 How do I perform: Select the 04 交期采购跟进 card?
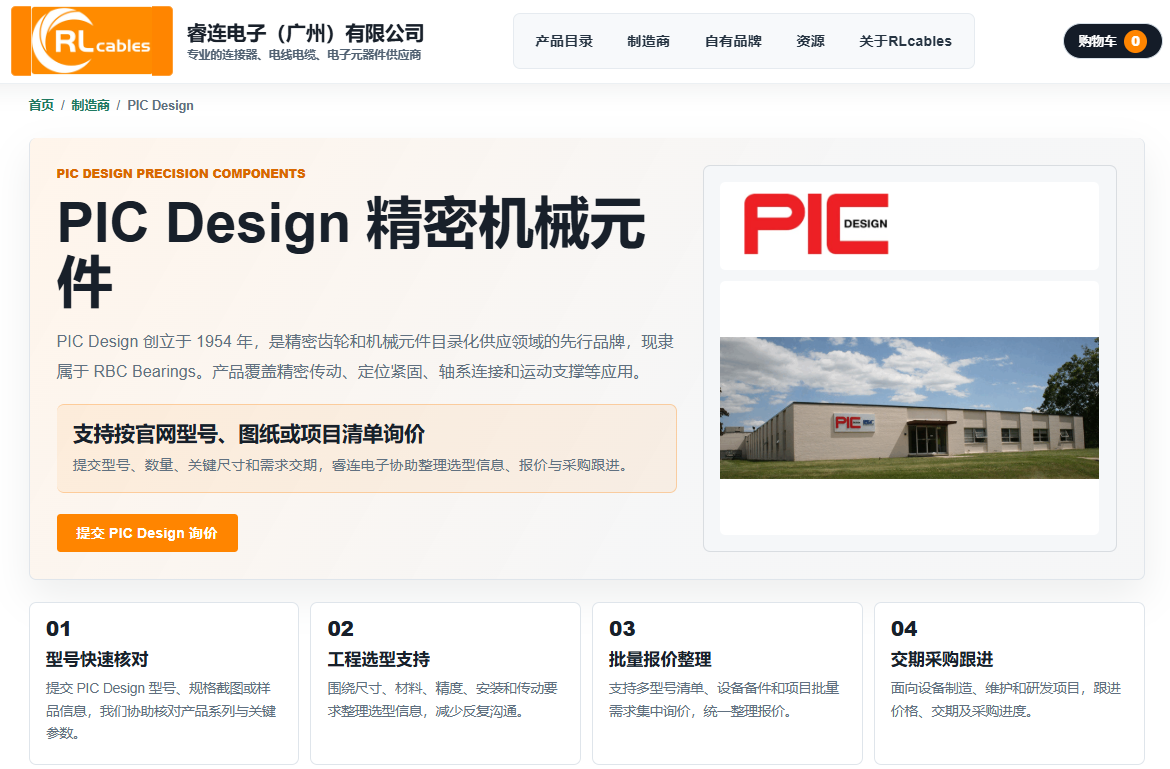coord(1009,683)
